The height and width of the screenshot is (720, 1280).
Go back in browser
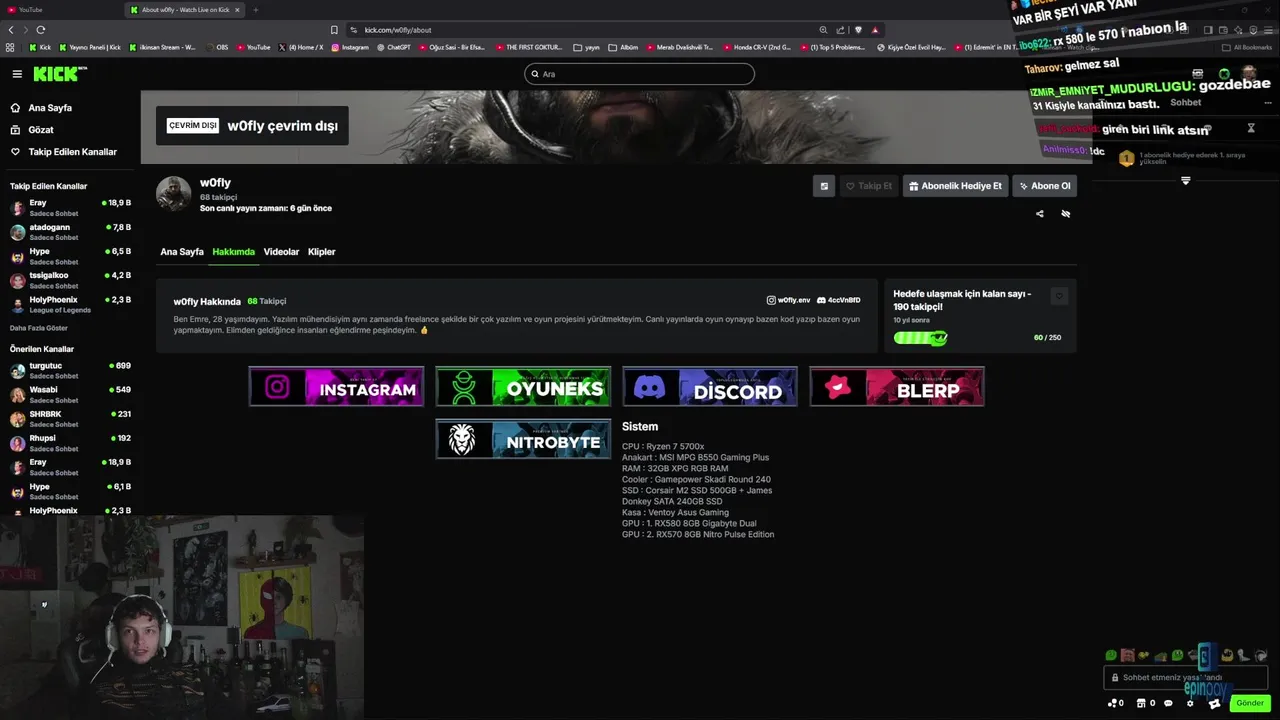pos(11,30)
